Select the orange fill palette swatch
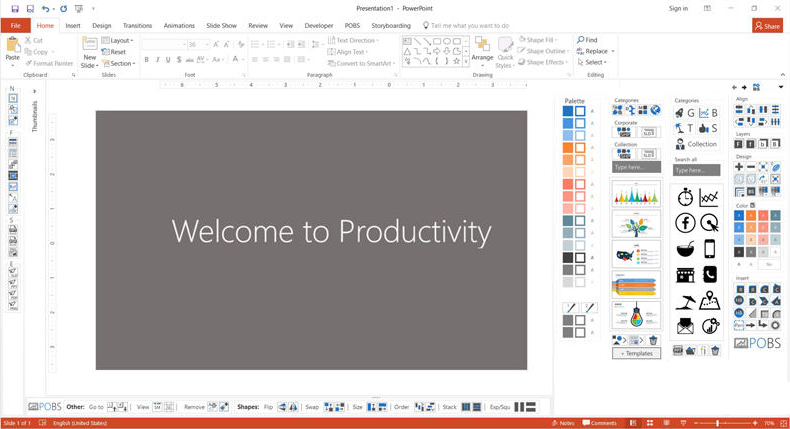790x429 pixels. pos(568,148)
